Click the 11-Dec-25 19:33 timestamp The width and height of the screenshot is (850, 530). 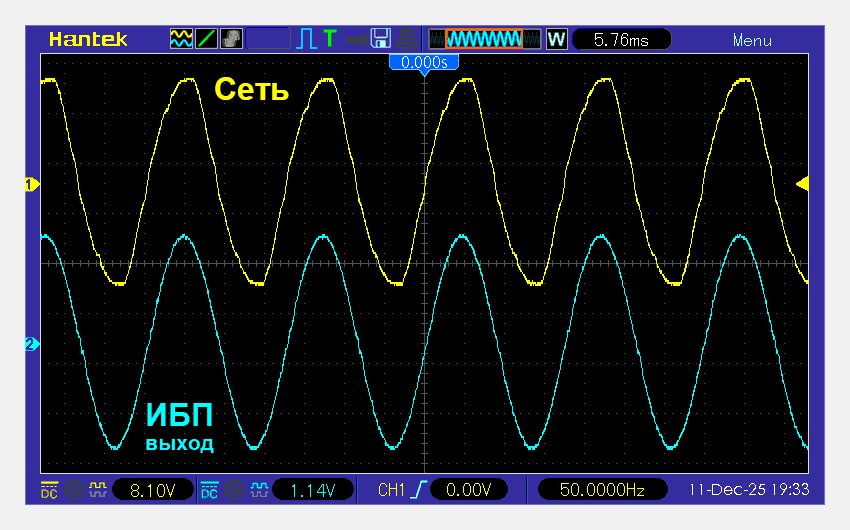click(749, 490)
